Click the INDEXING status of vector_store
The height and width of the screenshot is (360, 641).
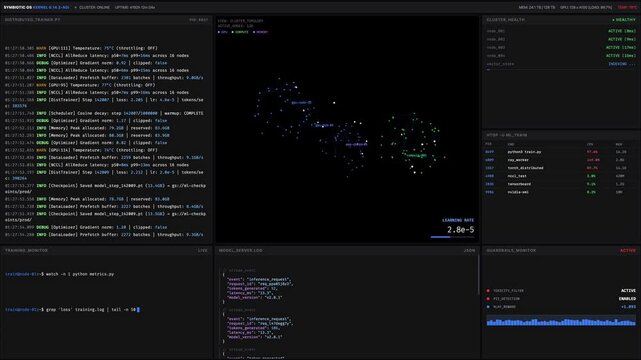(x=622, y=64)
